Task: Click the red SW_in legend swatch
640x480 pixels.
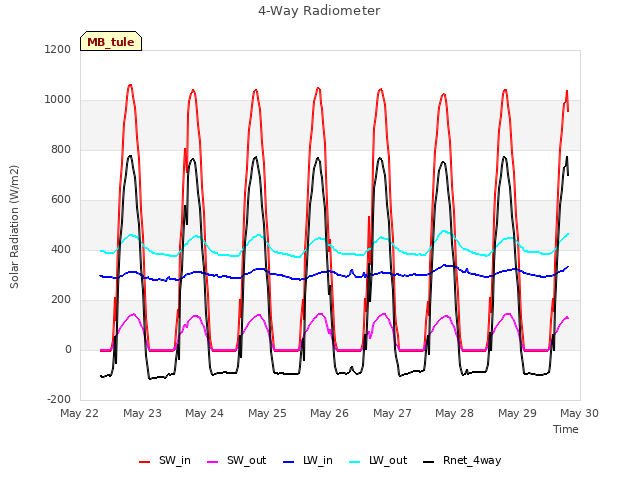Action: (144, 462)
